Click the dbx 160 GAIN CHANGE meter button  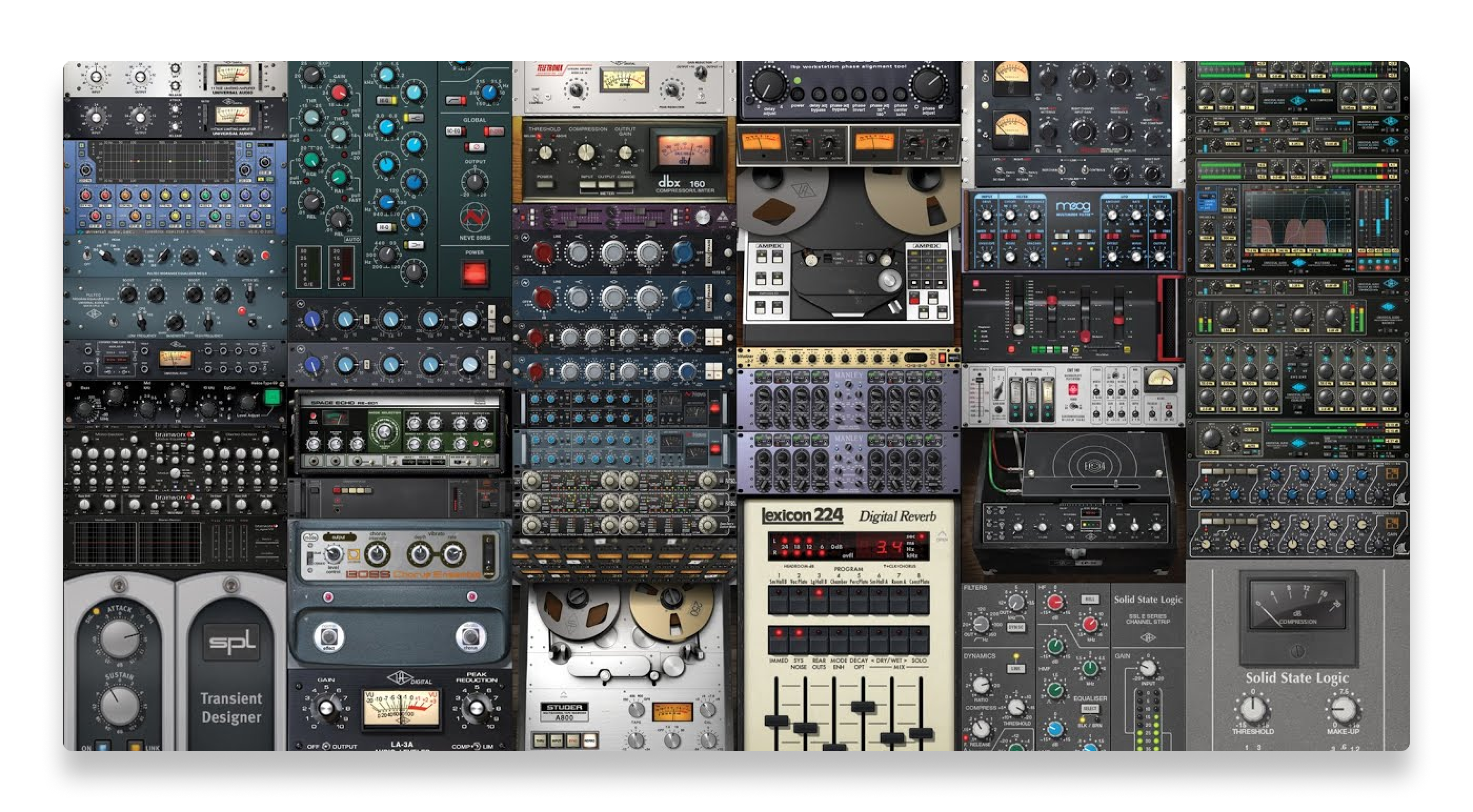625,184
